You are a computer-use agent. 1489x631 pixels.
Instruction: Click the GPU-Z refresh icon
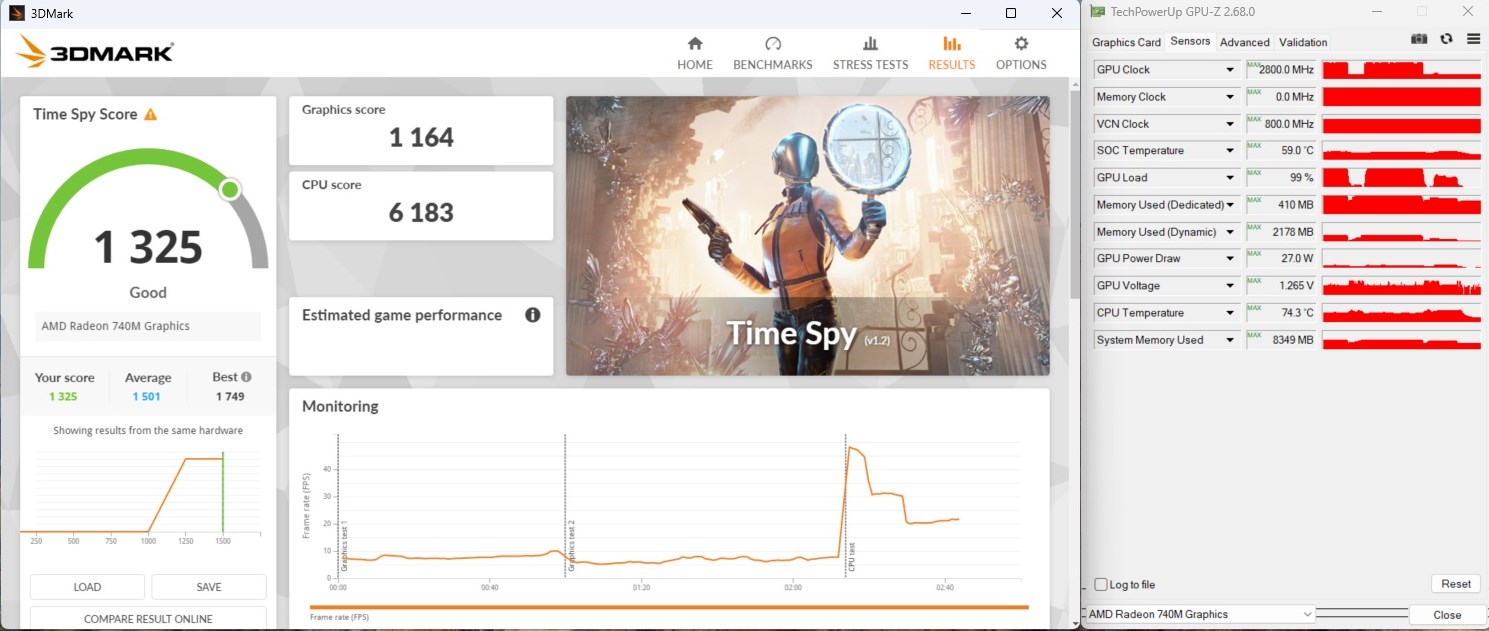1446,39
